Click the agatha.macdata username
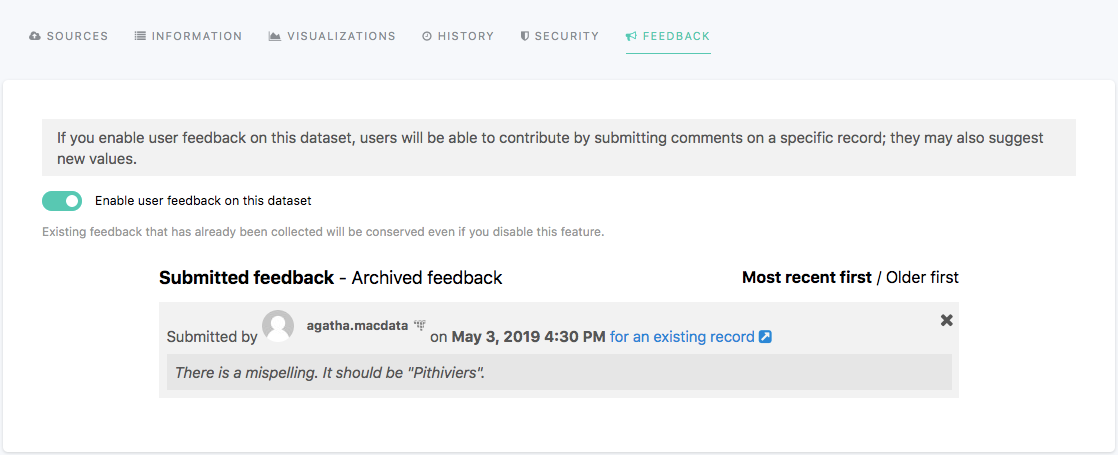The width and height of the screenshot is (1118, 455). [x=357, y=326]
